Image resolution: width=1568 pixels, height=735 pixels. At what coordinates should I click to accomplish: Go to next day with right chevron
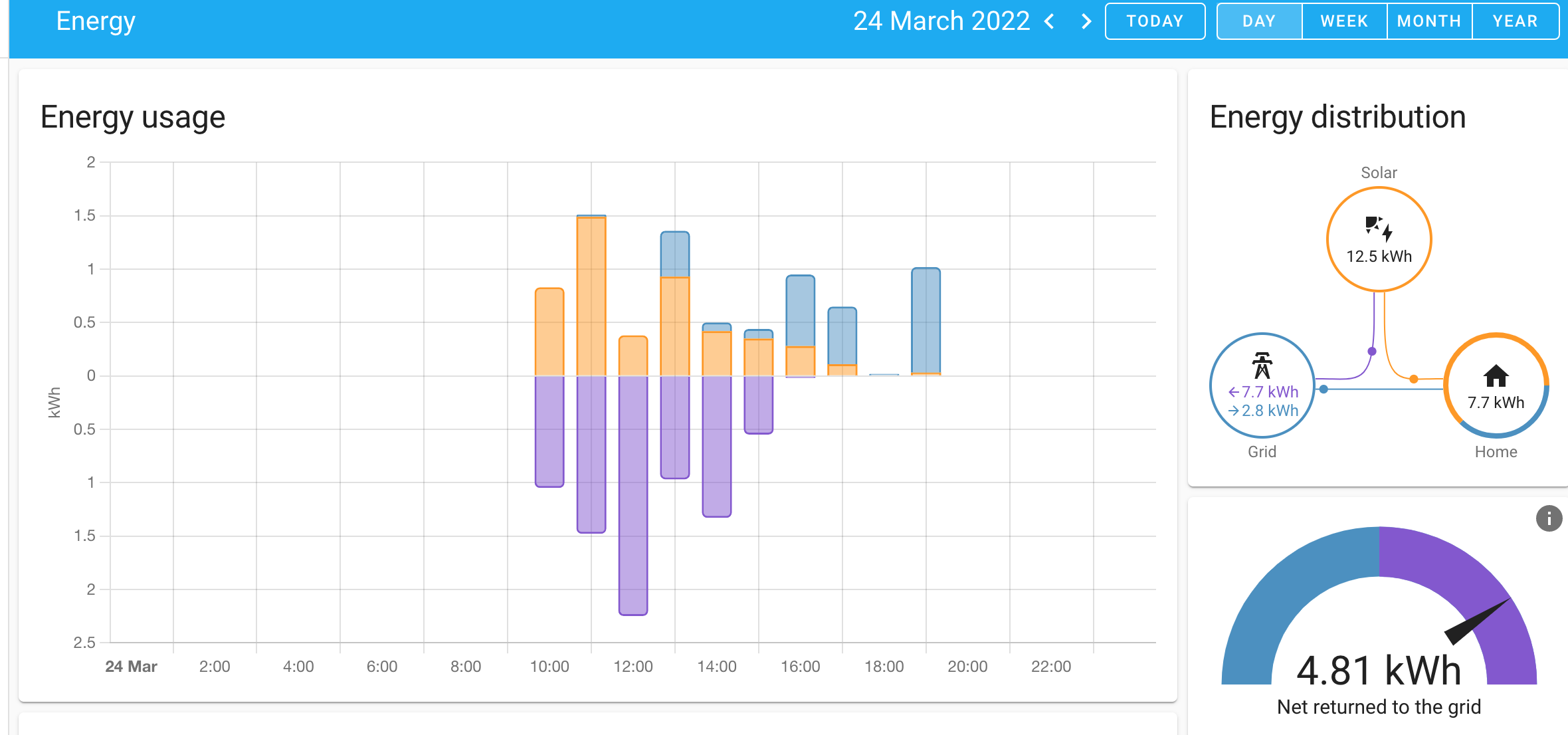[x=1086, y=21]
